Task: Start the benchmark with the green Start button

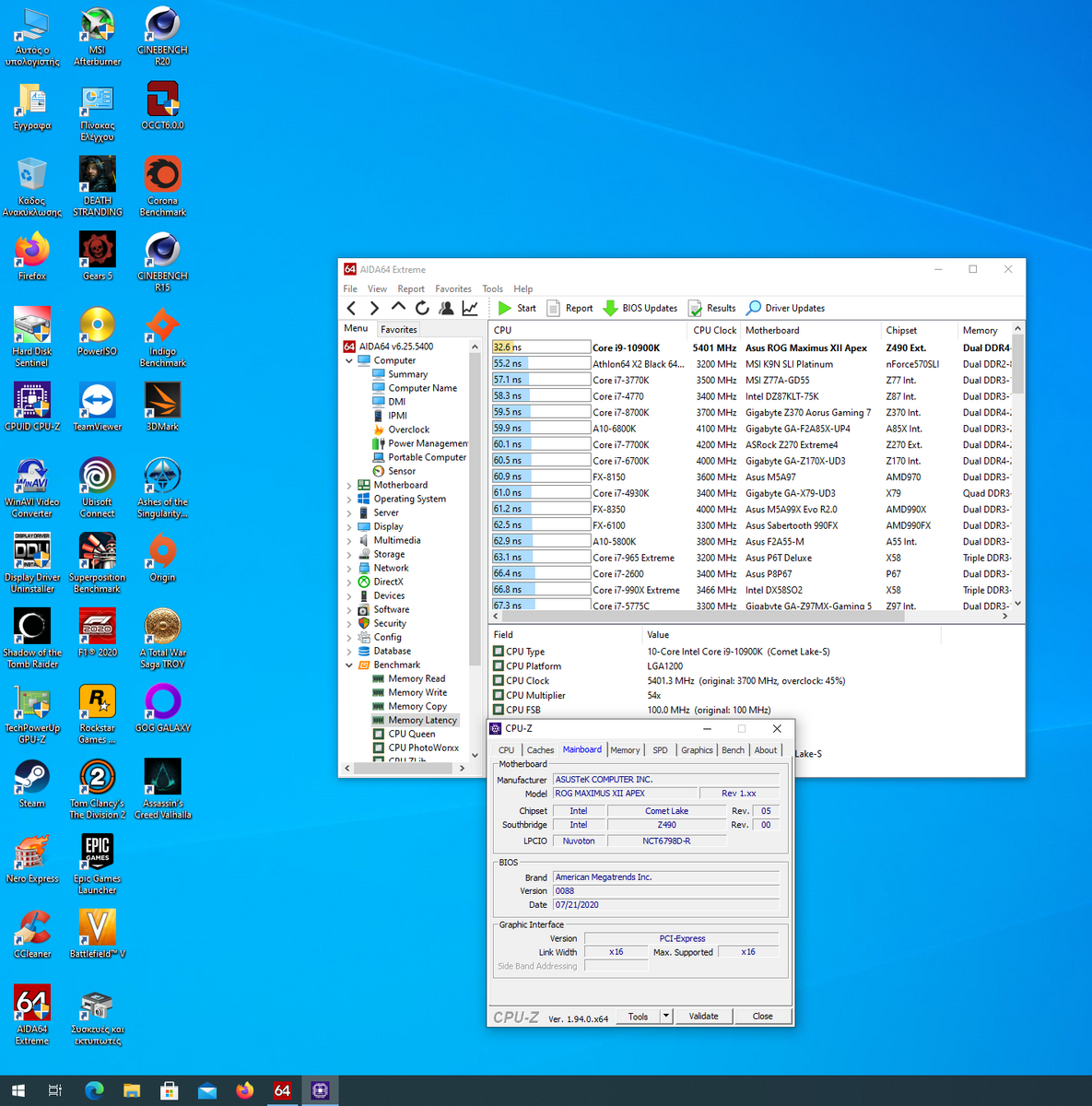Action: [x=517, y=308]
